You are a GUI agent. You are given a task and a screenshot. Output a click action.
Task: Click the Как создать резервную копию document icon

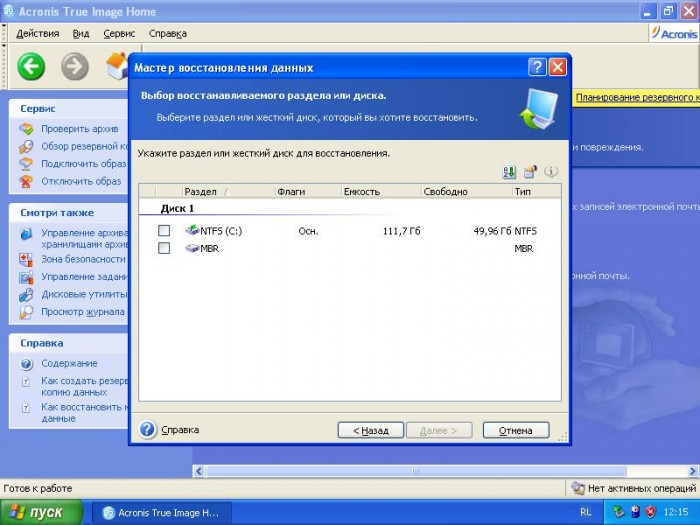(26, 382)
